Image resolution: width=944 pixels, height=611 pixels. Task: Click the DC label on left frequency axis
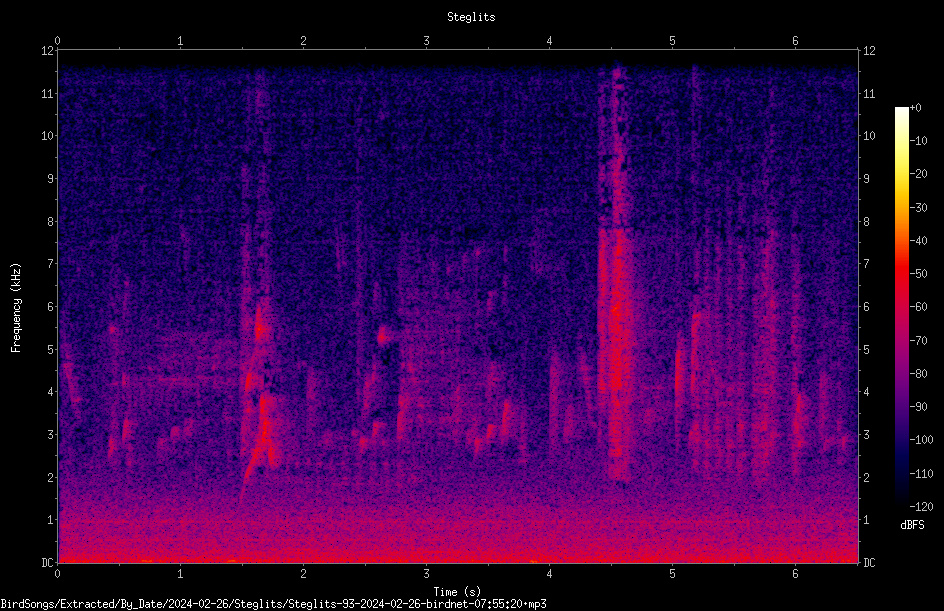tap(47, 562)
